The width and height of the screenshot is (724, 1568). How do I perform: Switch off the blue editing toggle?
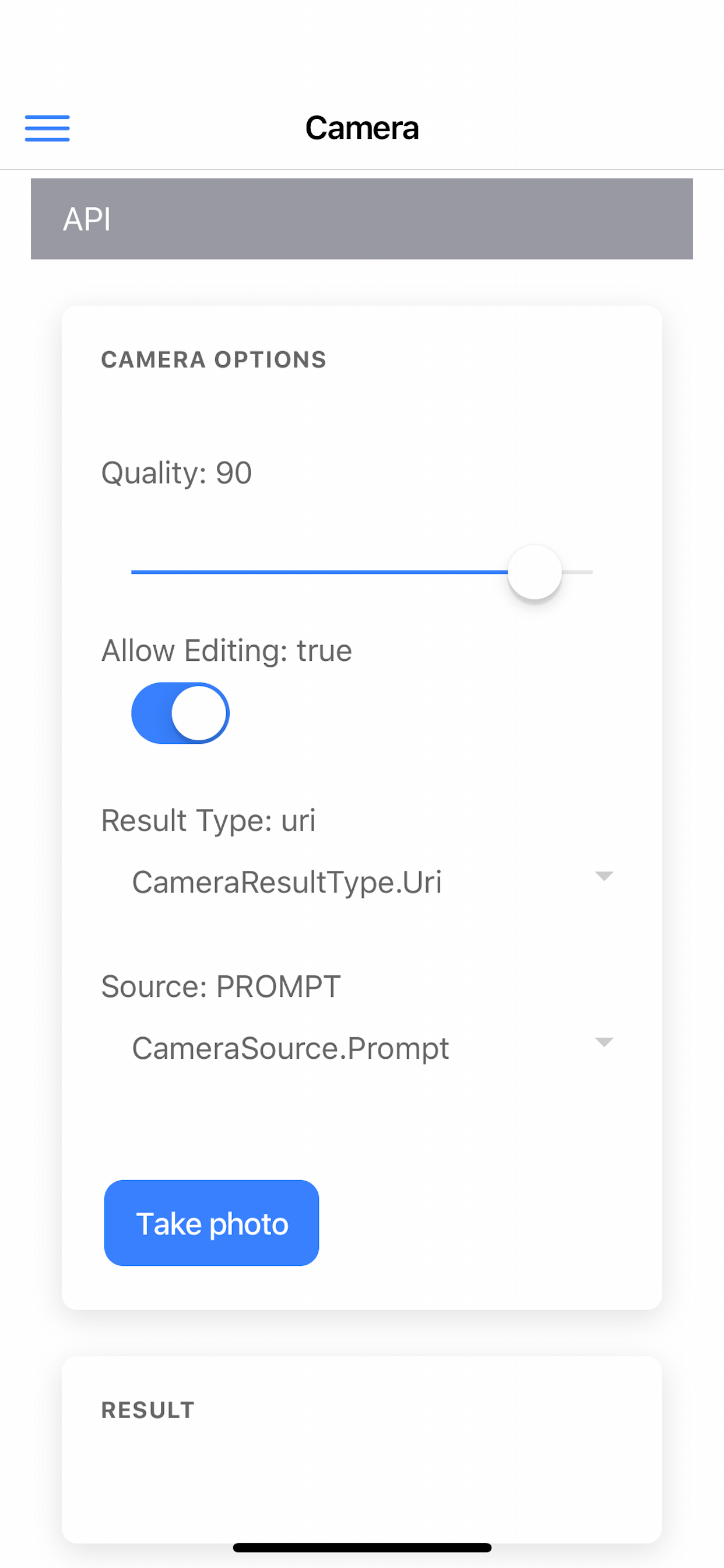[180, 713]
